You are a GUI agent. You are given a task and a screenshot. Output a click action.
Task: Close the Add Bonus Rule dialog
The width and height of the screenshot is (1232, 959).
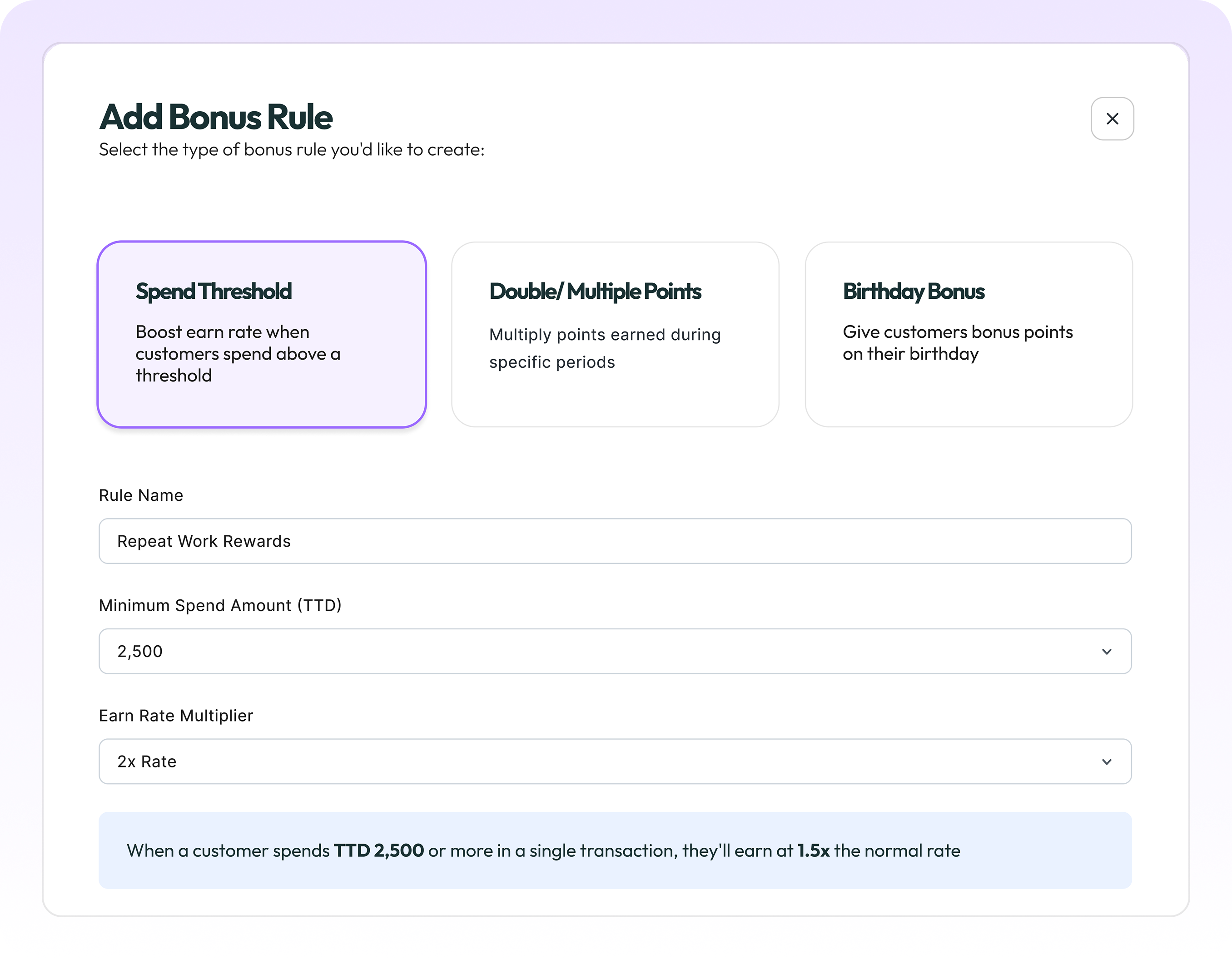(x=1112, y=119)
